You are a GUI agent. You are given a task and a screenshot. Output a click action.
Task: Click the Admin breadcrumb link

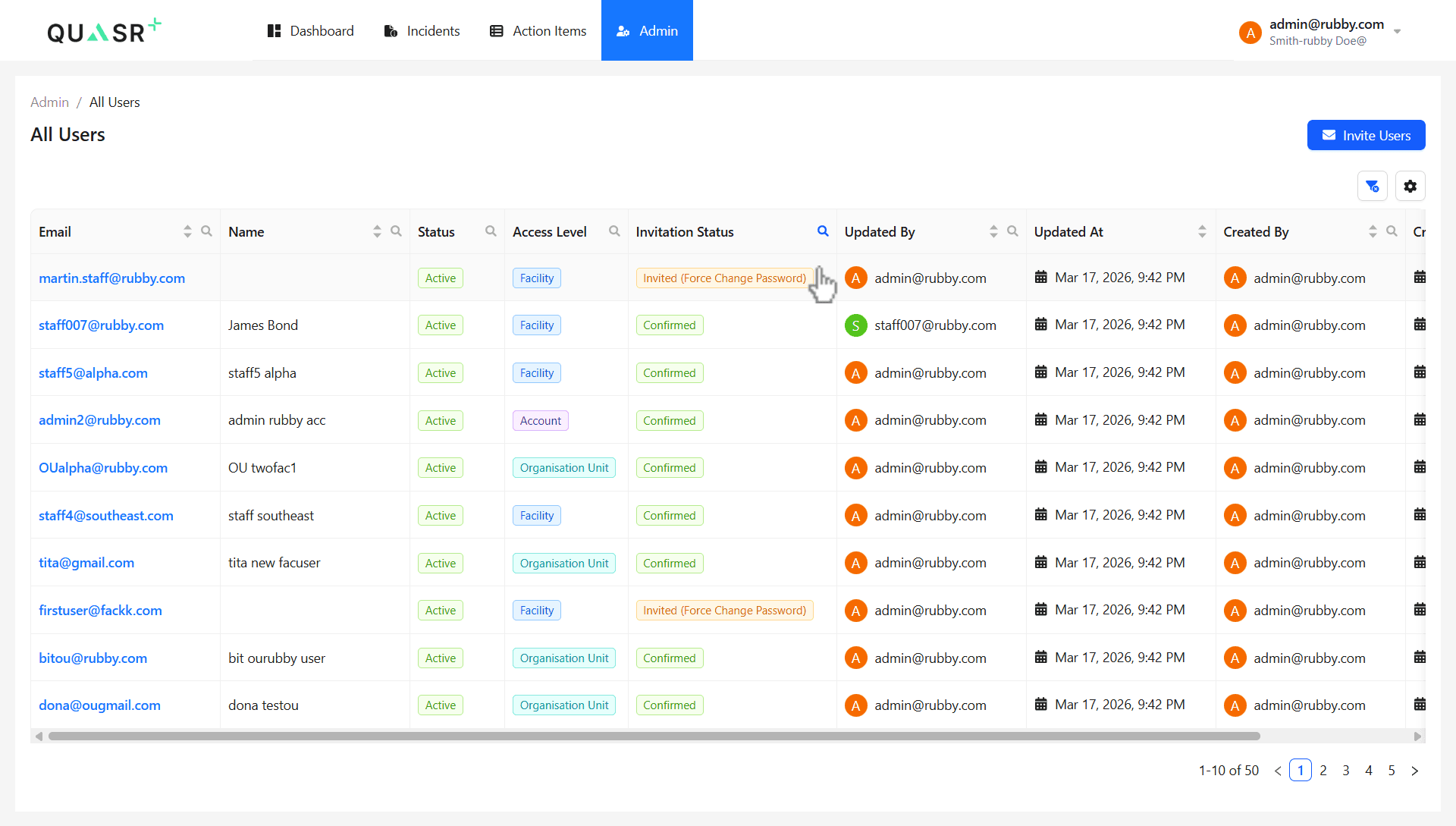[x=49, y=102]
